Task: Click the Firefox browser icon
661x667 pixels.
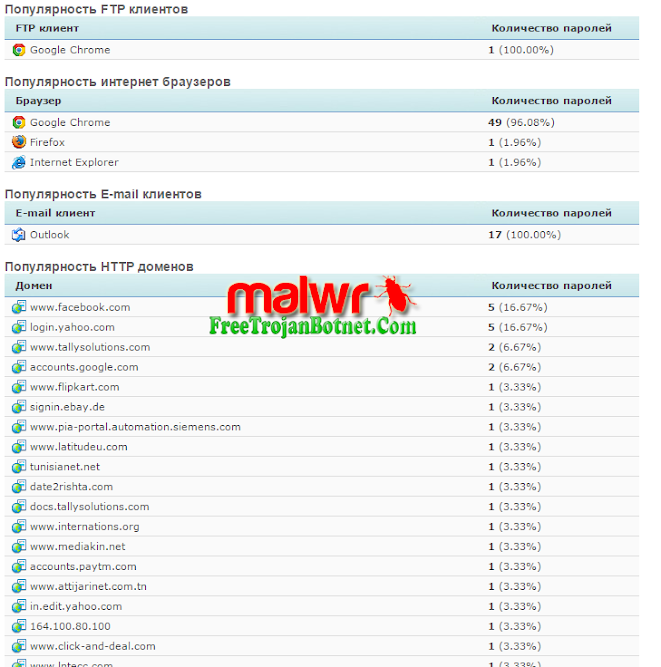Action: 19,142
